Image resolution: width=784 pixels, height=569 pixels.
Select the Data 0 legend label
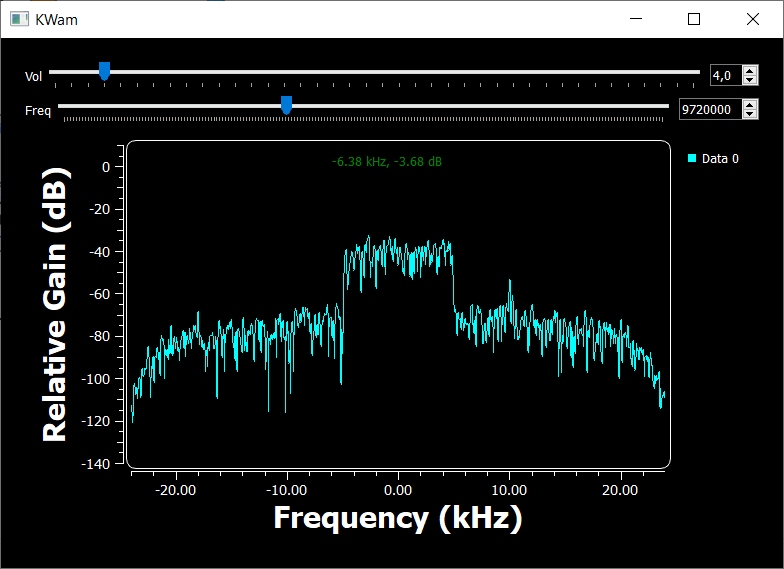[720, 158]
